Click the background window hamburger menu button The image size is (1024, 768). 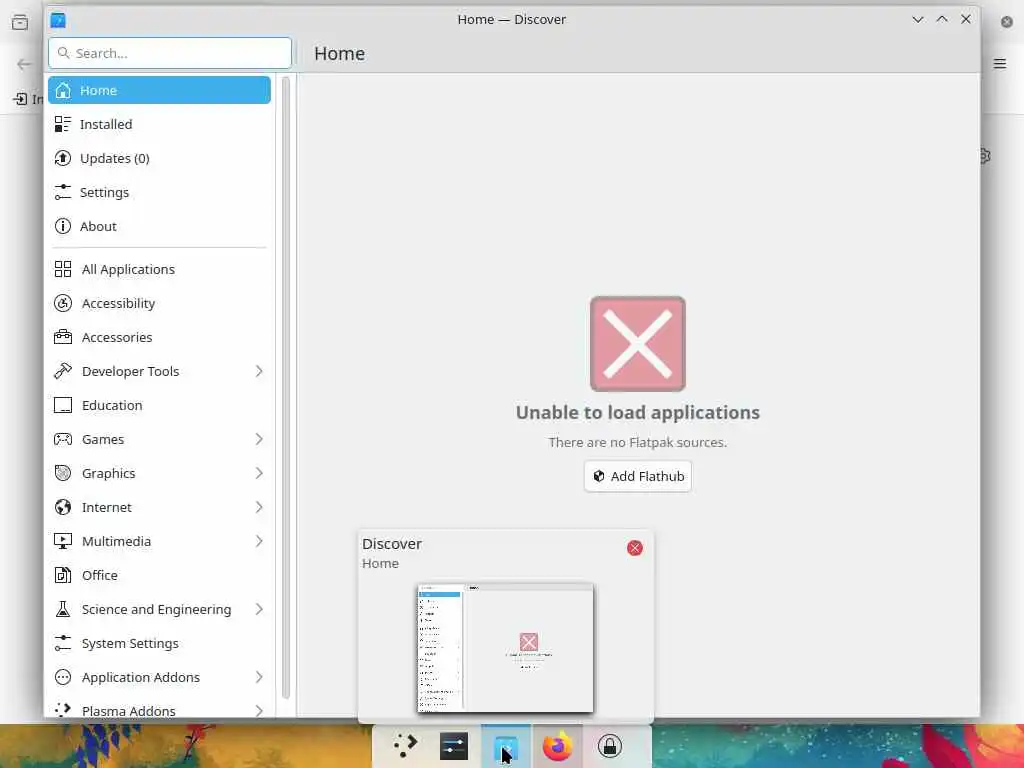pos(1000,63)
